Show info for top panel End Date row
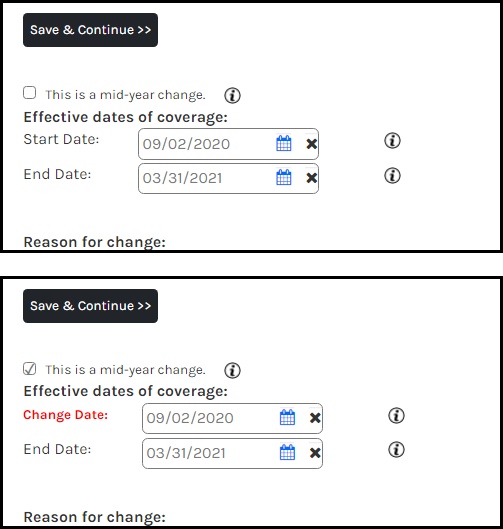503x529 pixels. pyautogui.click(x=392, y=175)
